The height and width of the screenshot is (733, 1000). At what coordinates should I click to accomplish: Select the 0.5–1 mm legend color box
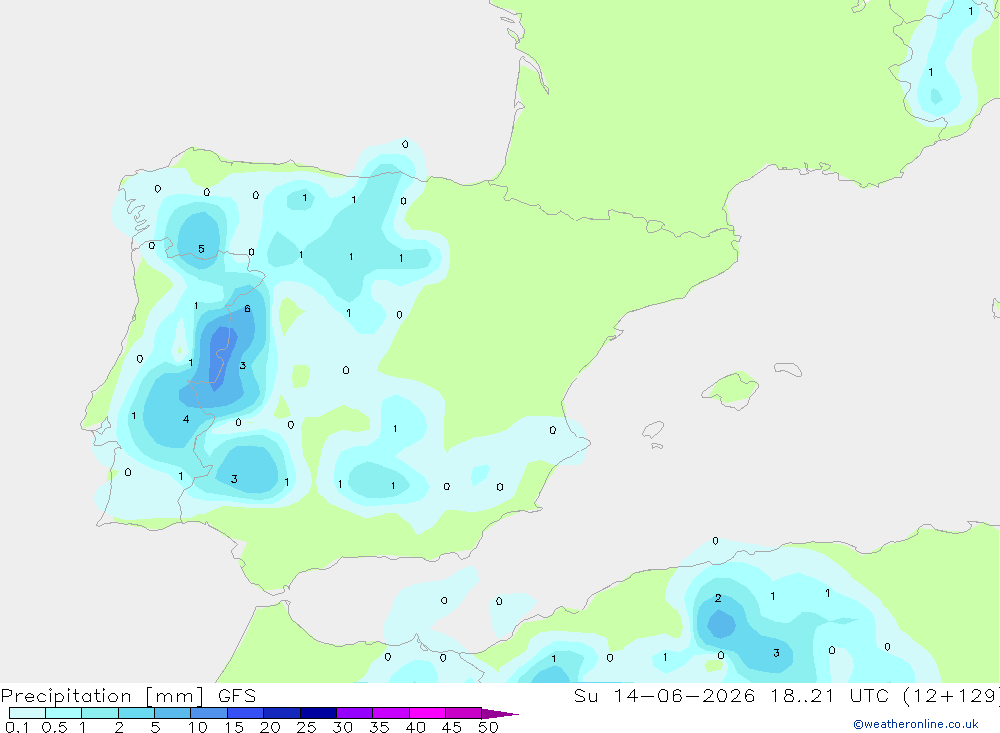[x=64, y=713]
